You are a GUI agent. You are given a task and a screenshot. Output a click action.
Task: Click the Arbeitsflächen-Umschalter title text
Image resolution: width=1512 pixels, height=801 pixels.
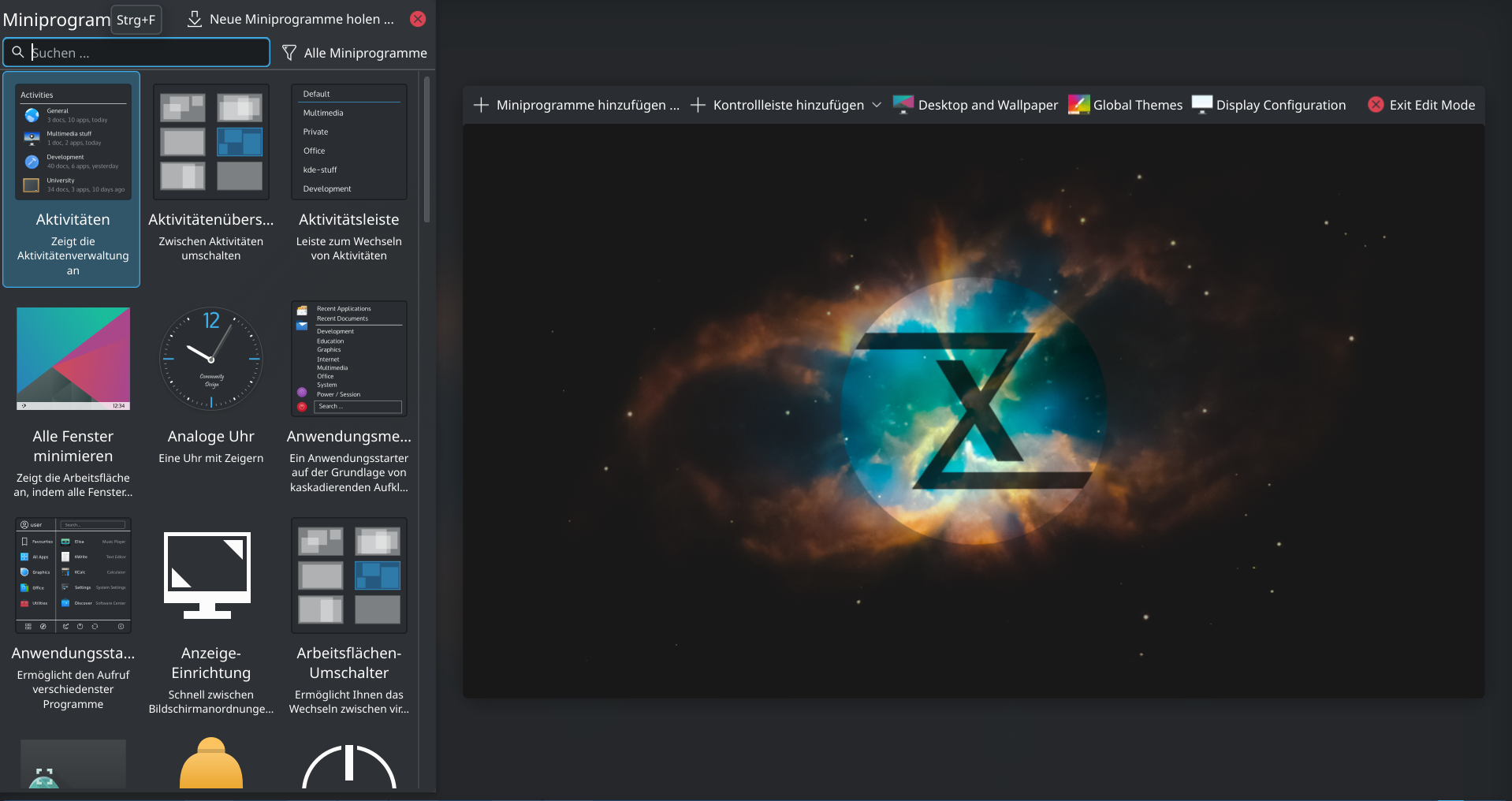(x=349, y=663)
